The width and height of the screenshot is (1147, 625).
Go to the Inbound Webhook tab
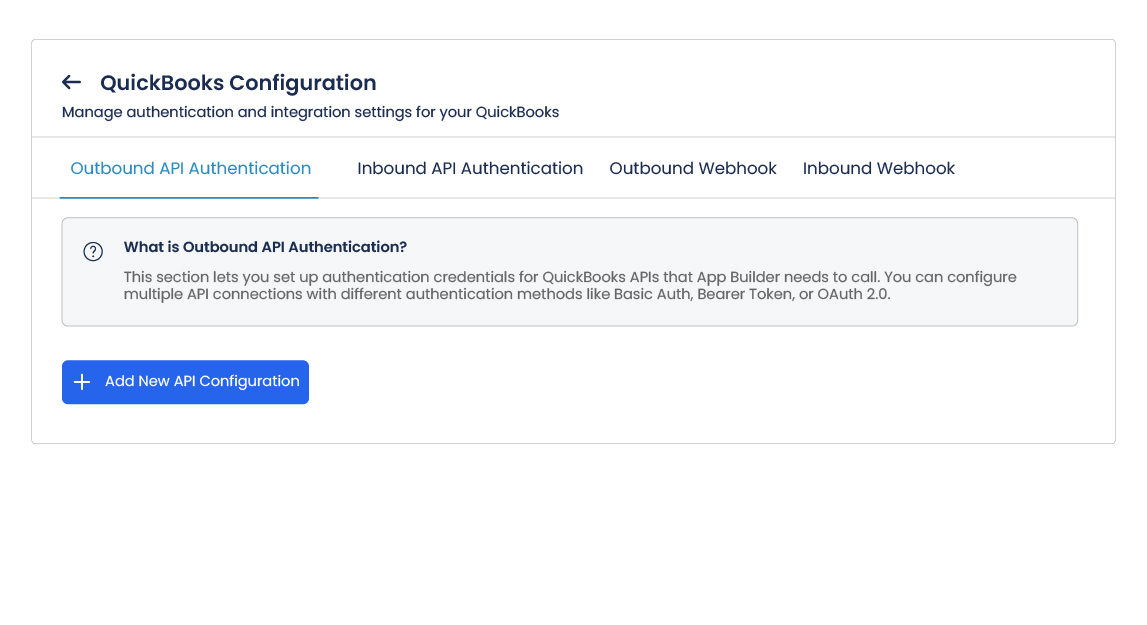point(878,168)
